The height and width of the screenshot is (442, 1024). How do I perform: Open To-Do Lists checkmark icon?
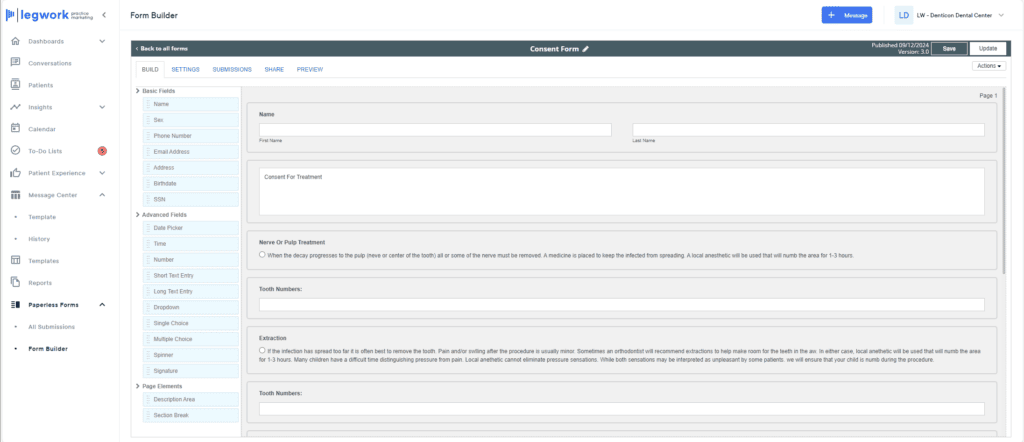pyautogui.click(x=15, y=150)
